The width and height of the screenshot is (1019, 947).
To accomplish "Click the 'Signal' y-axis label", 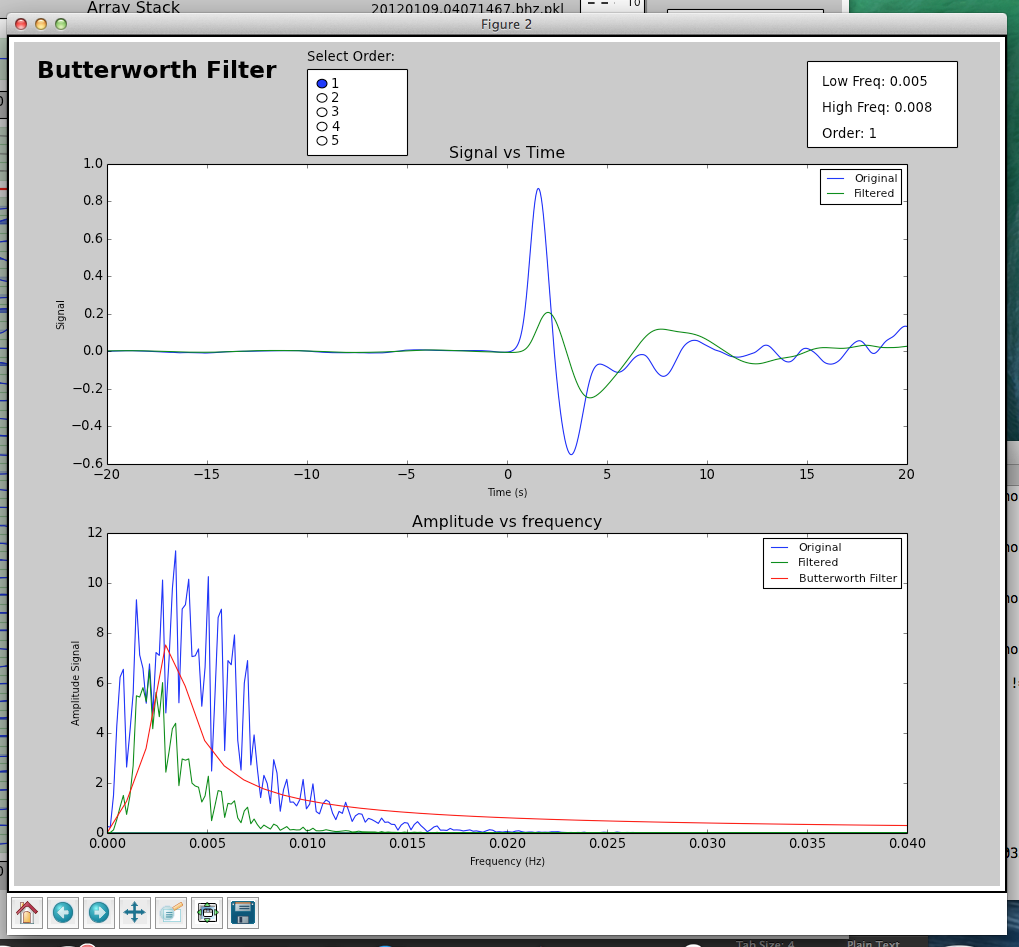I will point(60,315).
